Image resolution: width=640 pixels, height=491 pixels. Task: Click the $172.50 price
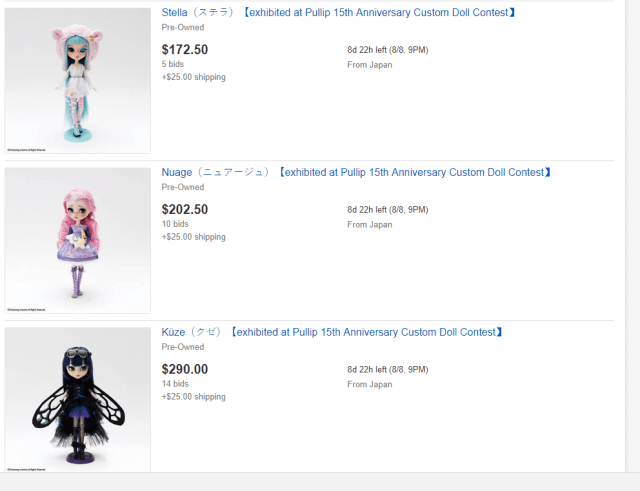[185, 49]
